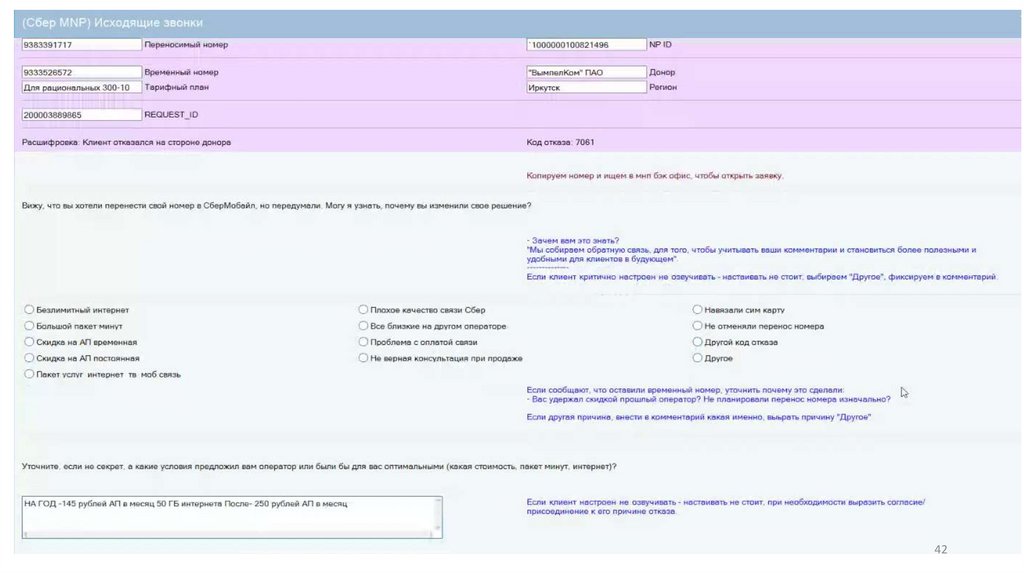Screen dimensions: 1024x574
Task: Click the 'Переносимый номер' label
Action: click(x=186, y=44)
